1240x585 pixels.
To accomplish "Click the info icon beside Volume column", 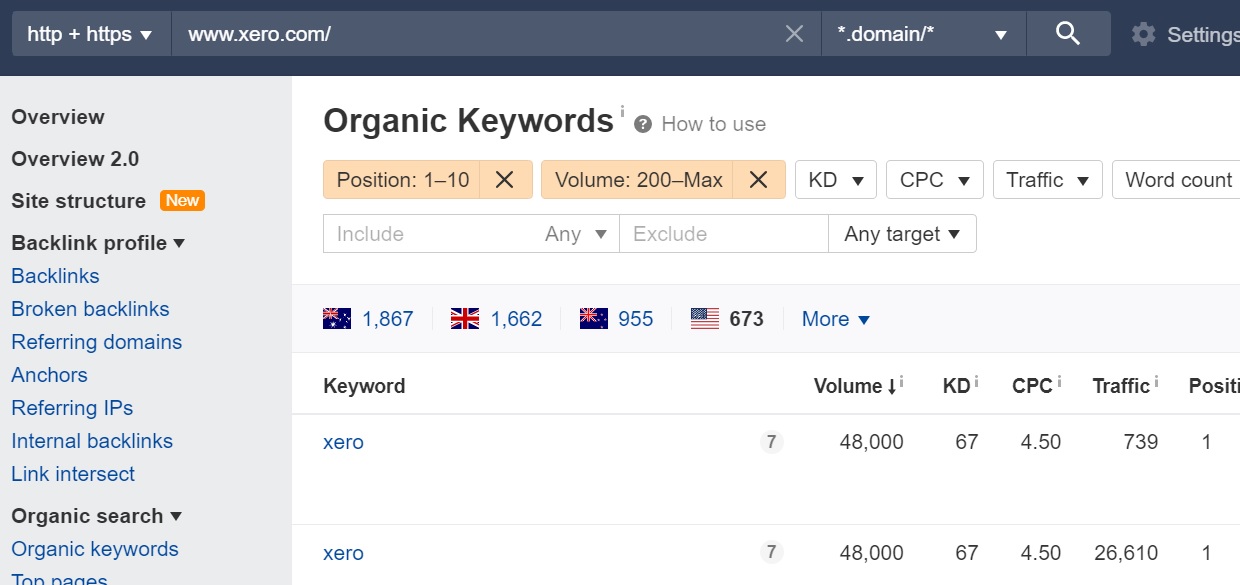I will point(901,381).
